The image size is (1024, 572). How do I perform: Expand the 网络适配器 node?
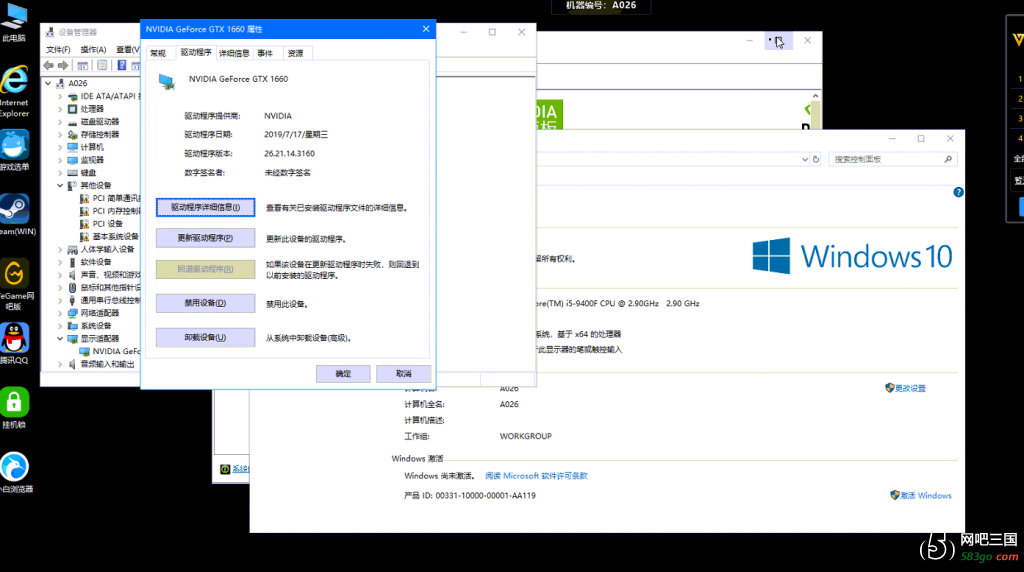[x=60, y=313]
